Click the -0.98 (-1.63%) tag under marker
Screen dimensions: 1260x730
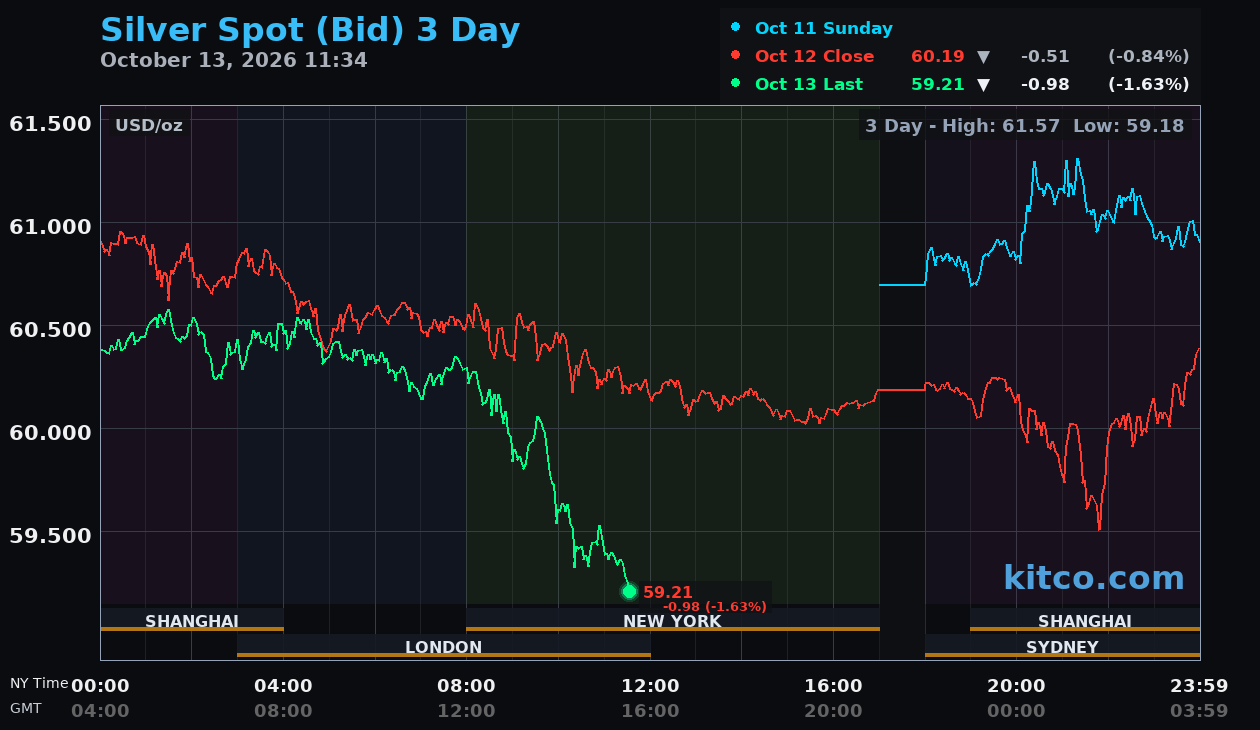click(x=715, y=606)
